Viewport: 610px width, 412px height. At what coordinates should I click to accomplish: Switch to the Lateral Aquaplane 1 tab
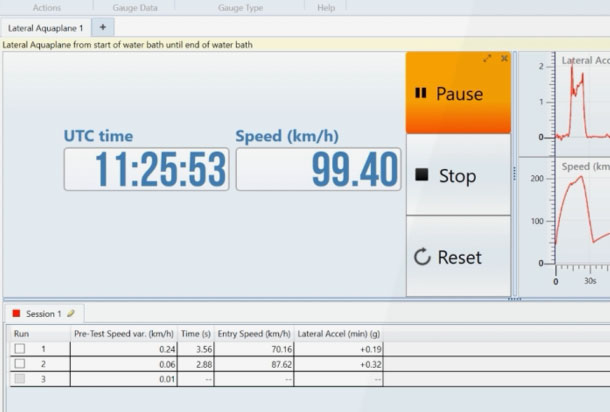click(x=46, y=27)
